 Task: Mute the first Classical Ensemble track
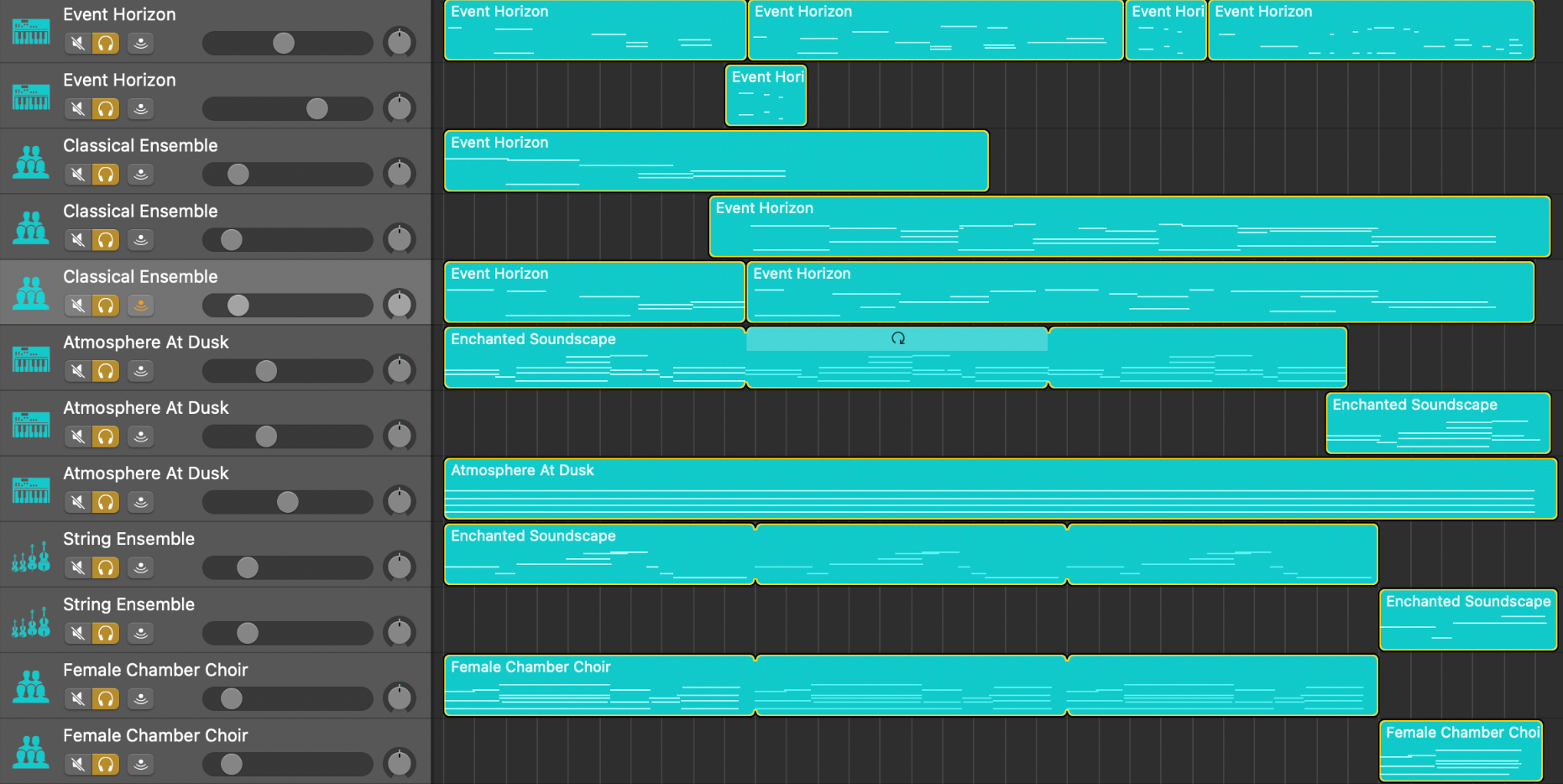[78, 174]
